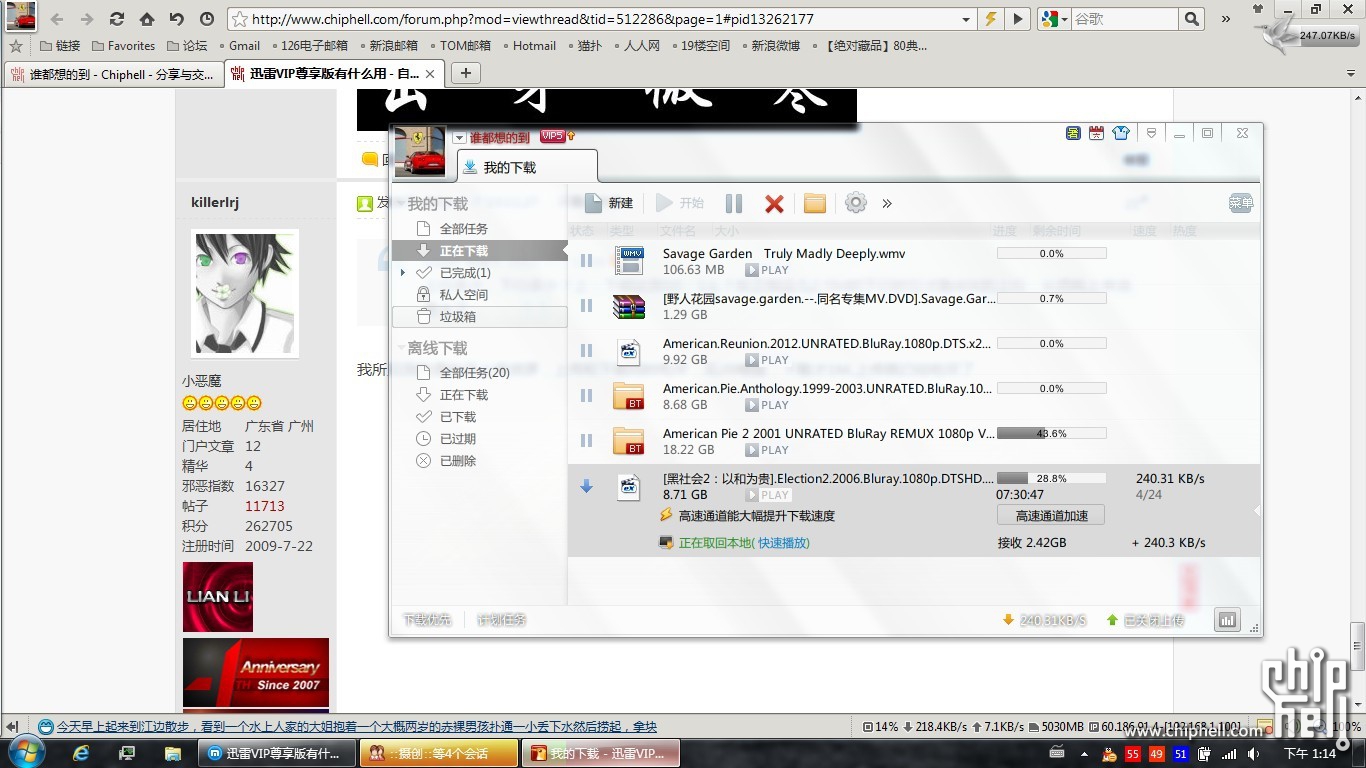Expand the 已完成(1) tree arrow
This screenshot has height=768, width=1366.
pyautogui.click(x=403, y=273)
